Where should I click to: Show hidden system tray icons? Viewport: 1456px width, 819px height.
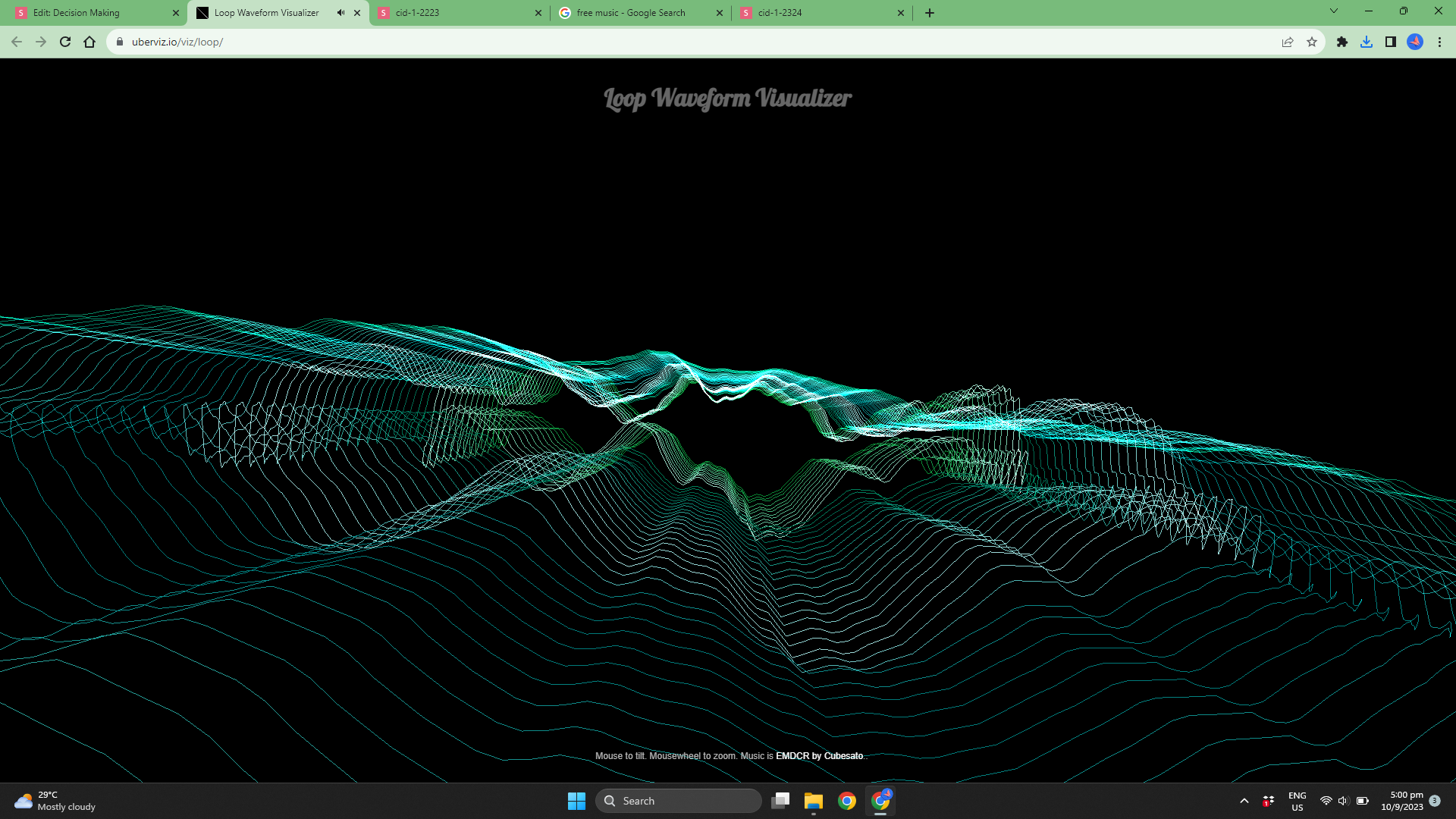tap(1244, 801)
